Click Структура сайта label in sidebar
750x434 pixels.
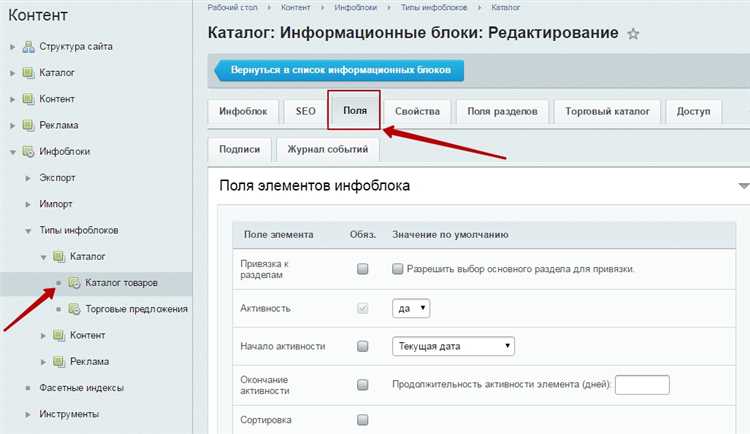(x=76, y=47)
